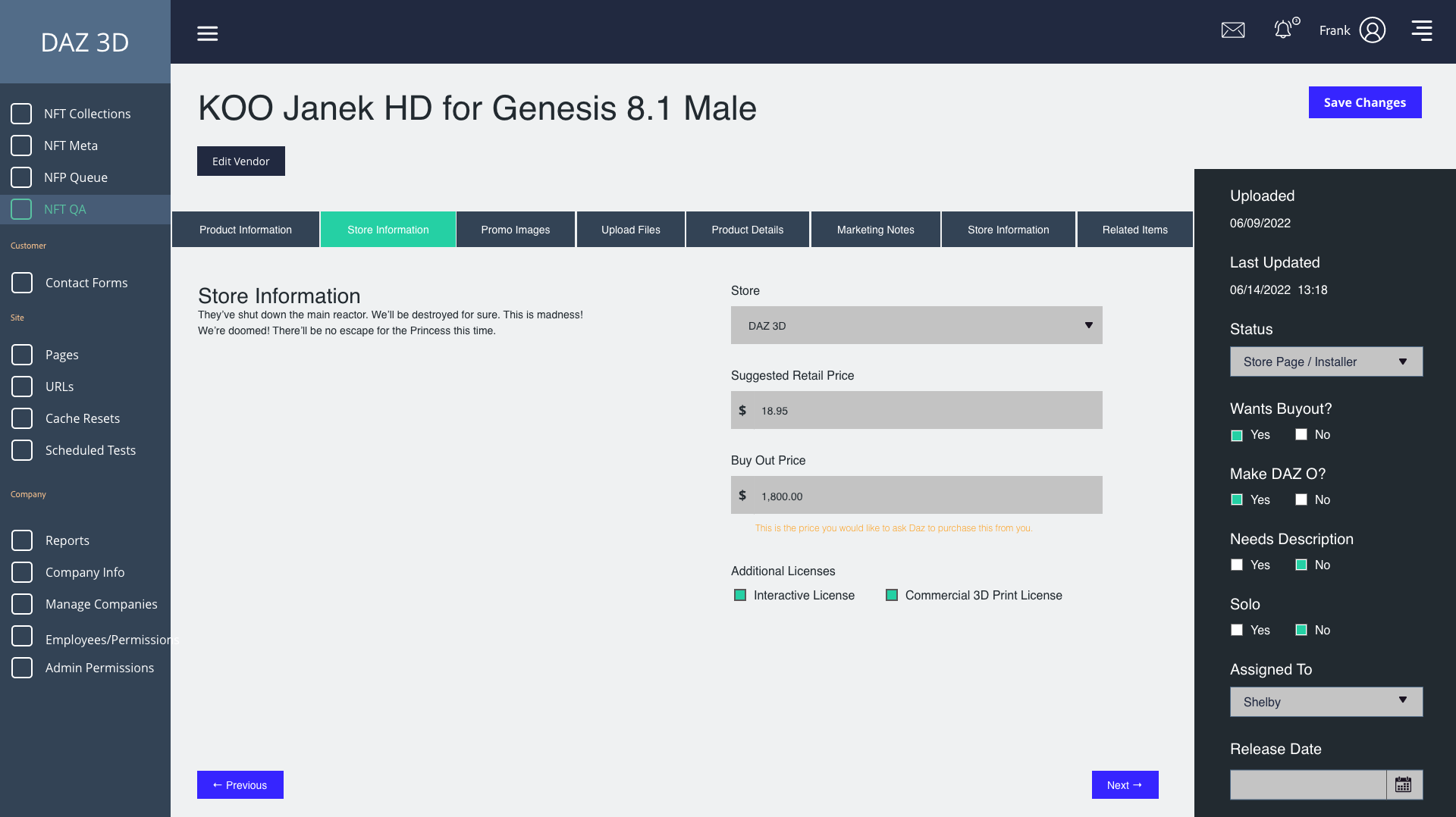Click the Manage Companies sidebar icon
Screen dimensions: 1456x817
[x=22, y=604]
